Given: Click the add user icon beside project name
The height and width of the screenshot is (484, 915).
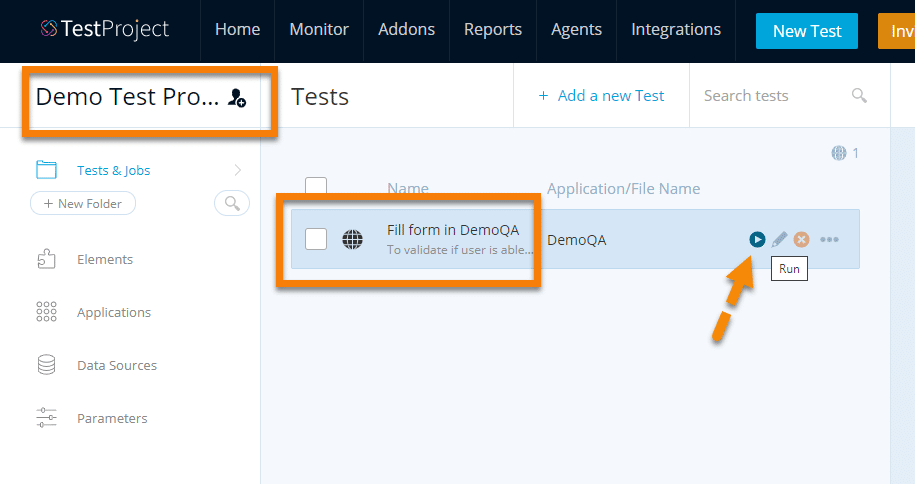Looking at the screenshot, I should coord(236,98).
